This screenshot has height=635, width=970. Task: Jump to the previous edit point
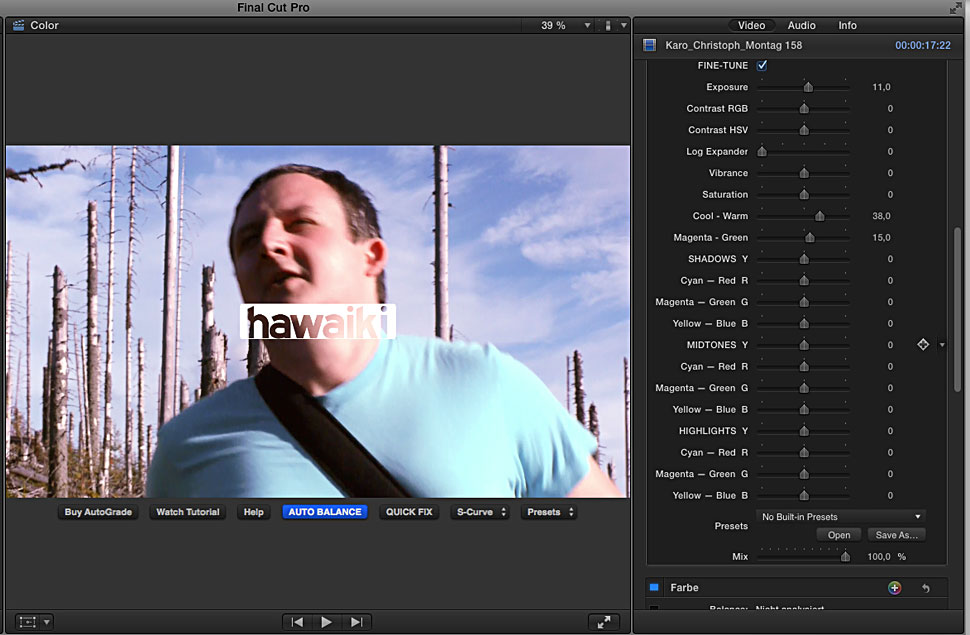click(x=297, y=622)
